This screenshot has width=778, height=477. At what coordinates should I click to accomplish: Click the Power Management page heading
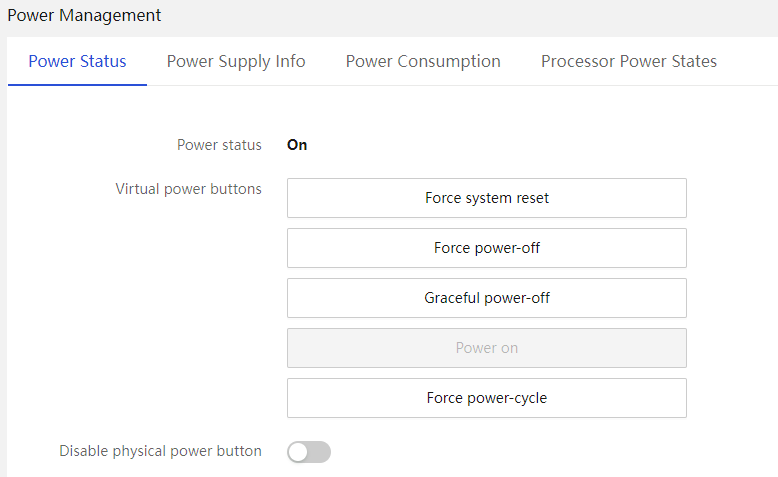(x=84, y=15)
